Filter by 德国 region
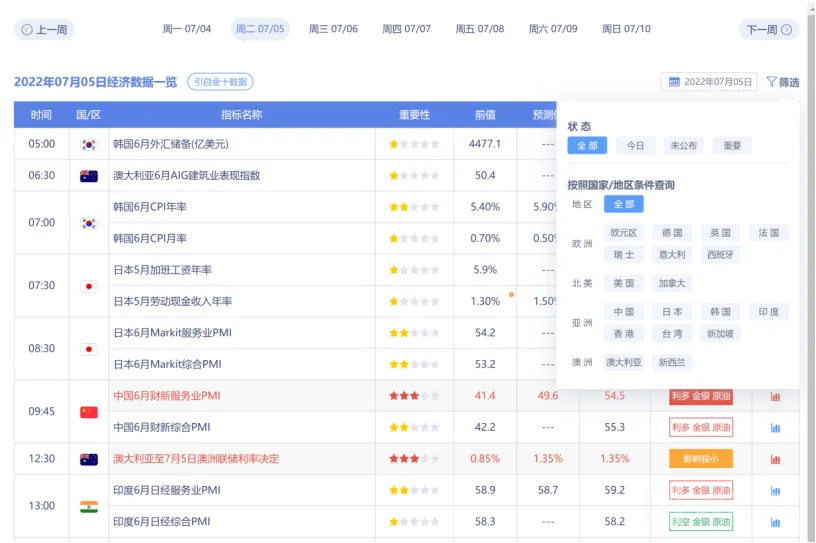 pyautogui.click(x=672, y=233)
